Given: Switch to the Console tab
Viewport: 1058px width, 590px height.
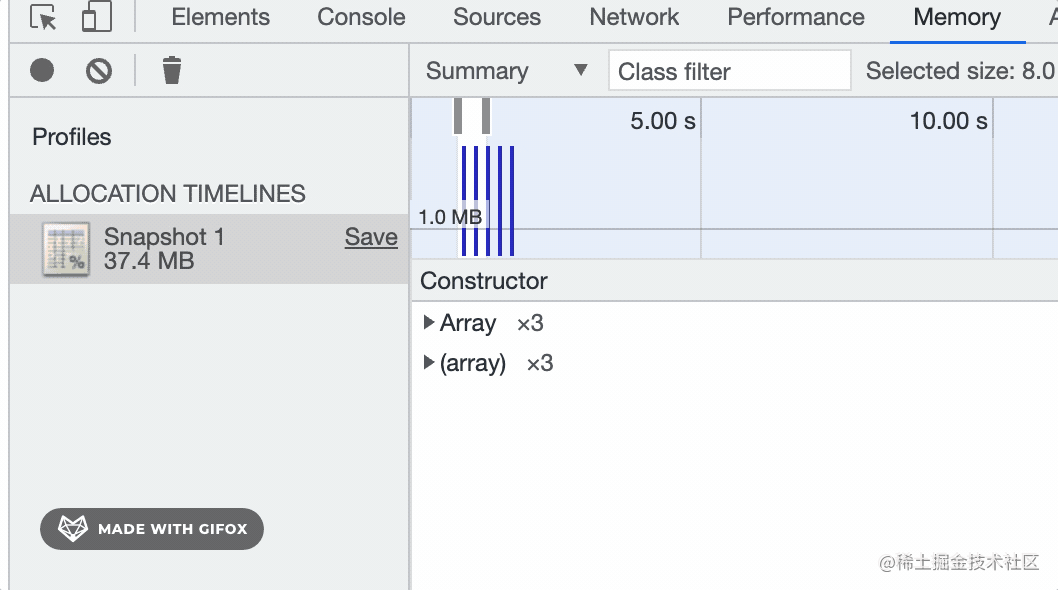Looking at the screenshot, I should [x=361, y=17].
